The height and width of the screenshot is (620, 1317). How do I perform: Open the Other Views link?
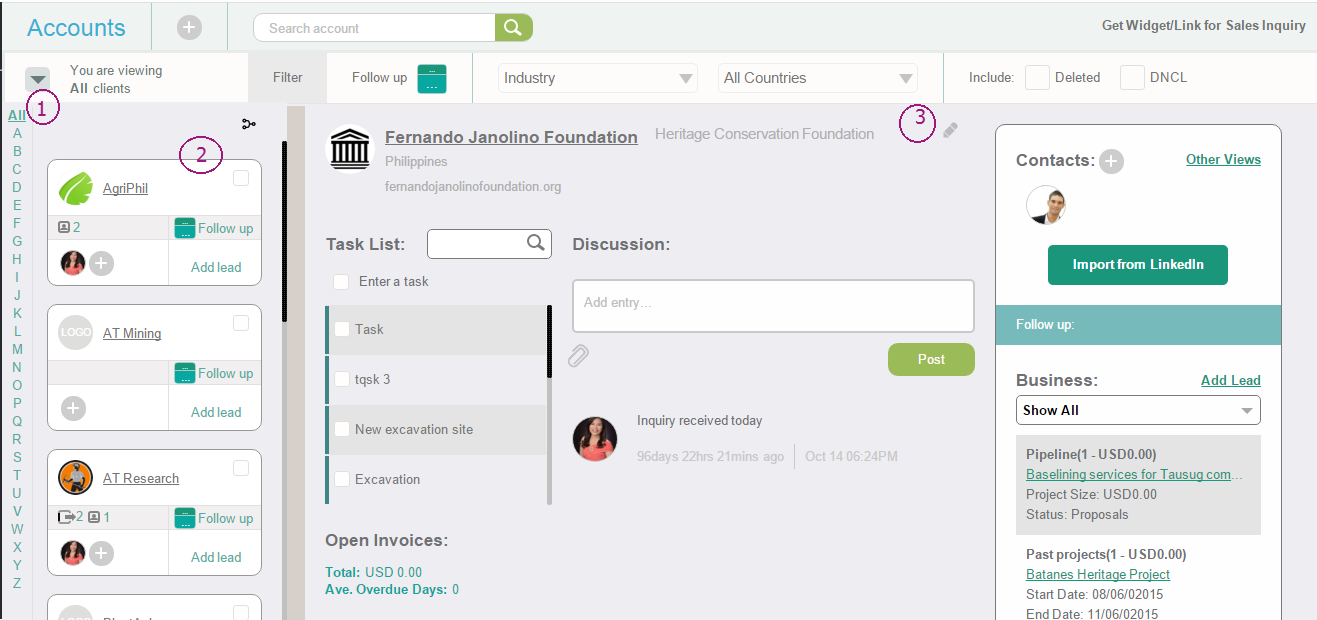[x=1223, y=159]
